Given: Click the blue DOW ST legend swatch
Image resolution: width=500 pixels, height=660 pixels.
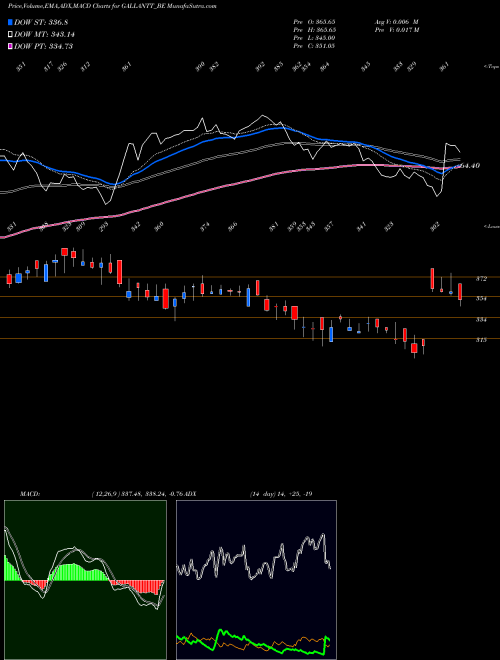Looking at the screenshot, I should [10, 22].
